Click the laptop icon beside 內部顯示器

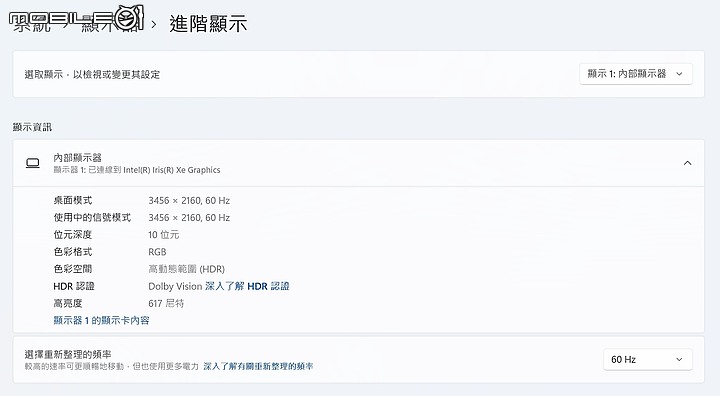33,163
